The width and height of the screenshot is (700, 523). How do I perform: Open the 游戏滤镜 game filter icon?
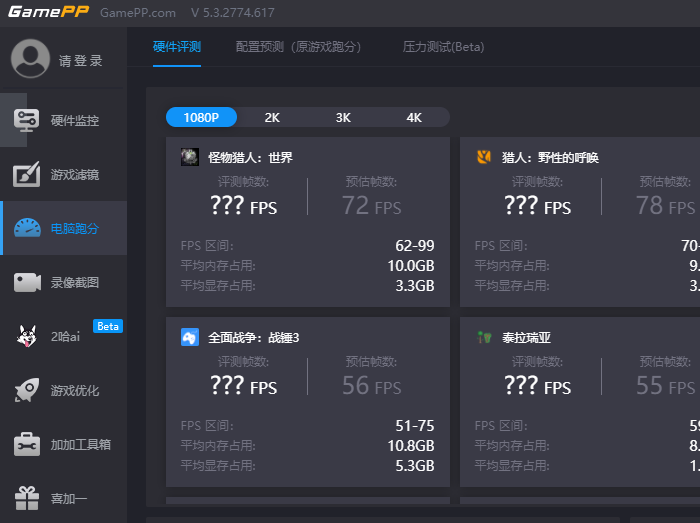coord(26,174)
